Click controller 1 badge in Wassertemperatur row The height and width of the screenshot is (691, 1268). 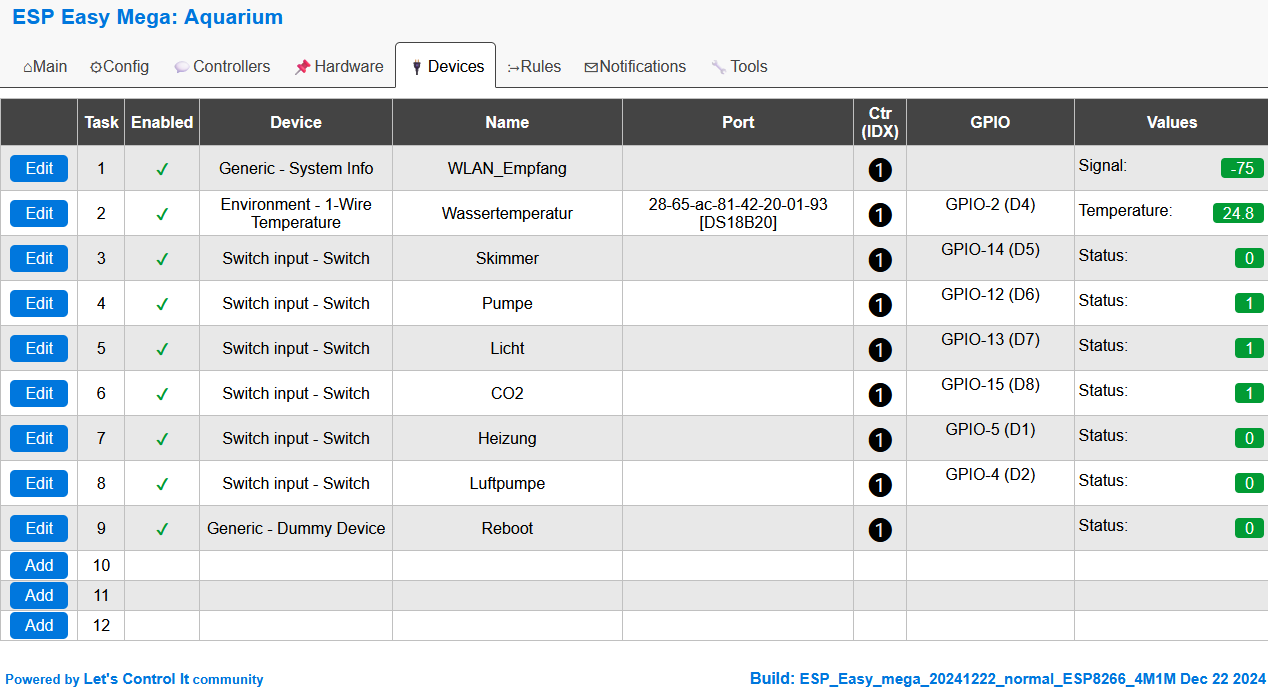pos(879,215)
